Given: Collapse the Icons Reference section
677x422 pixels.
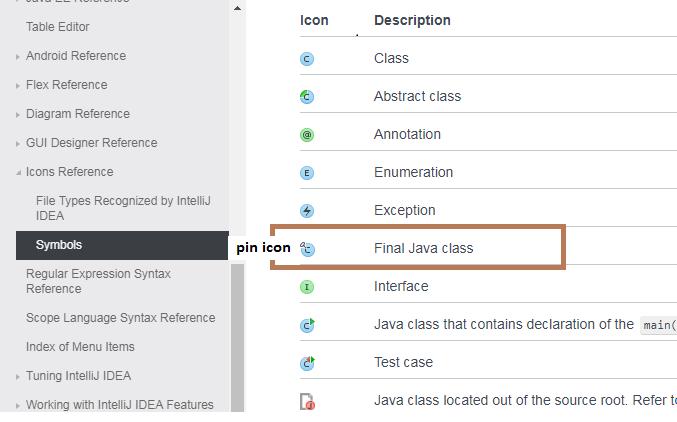Looking at the screenshot, I should 18,172.
